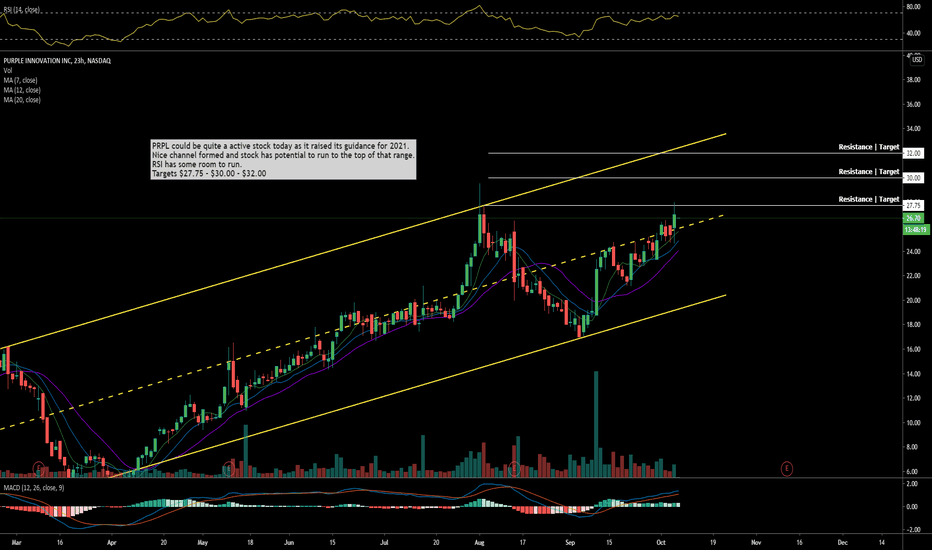This screenshot has width=932, height=550.
Task: Click the 80.00 RSI scale label
Action: [913, 7]
